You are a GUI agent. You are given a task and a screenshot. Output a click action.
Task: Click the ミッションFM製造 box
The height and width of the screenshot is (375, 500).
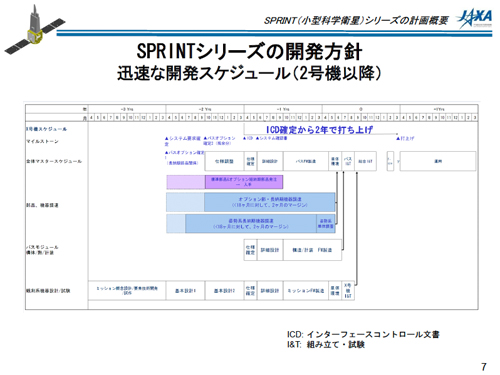[x=306, y=291]
